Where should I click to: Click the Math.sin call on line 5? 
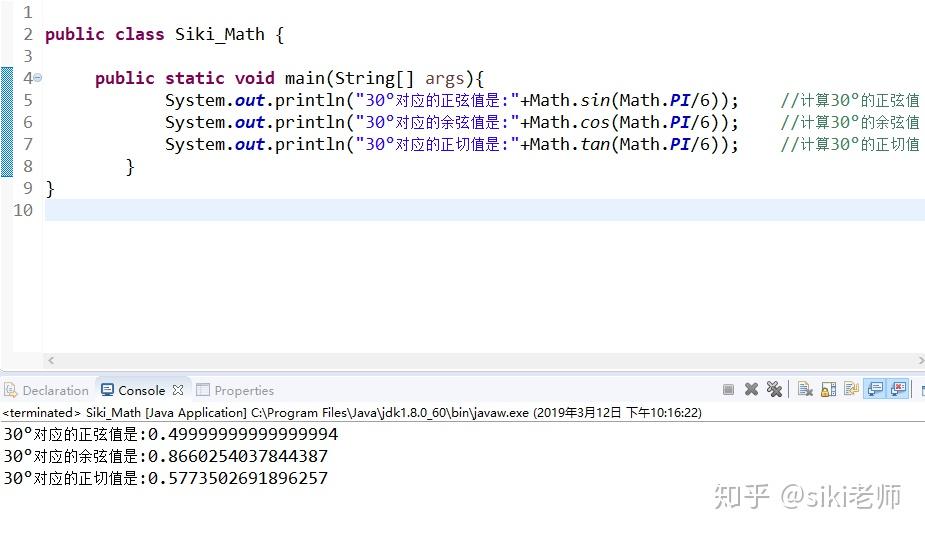(569, 100)
